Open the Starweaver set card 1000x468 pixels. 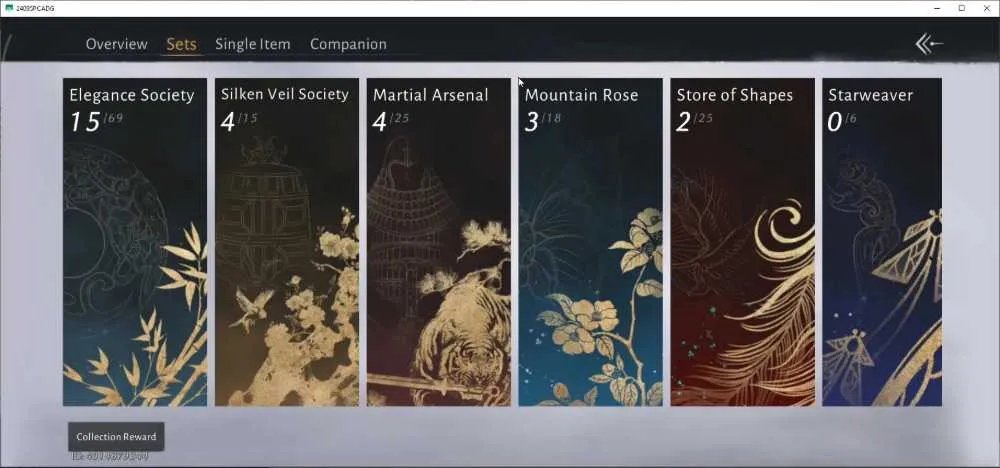tap(881, 242)
